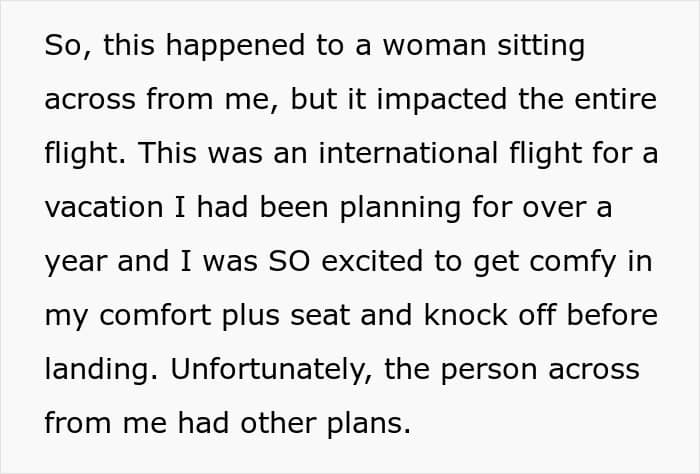Click on the word "sitting"
Viewport: 700px width, 474px height.
click(x=541, y=46)
